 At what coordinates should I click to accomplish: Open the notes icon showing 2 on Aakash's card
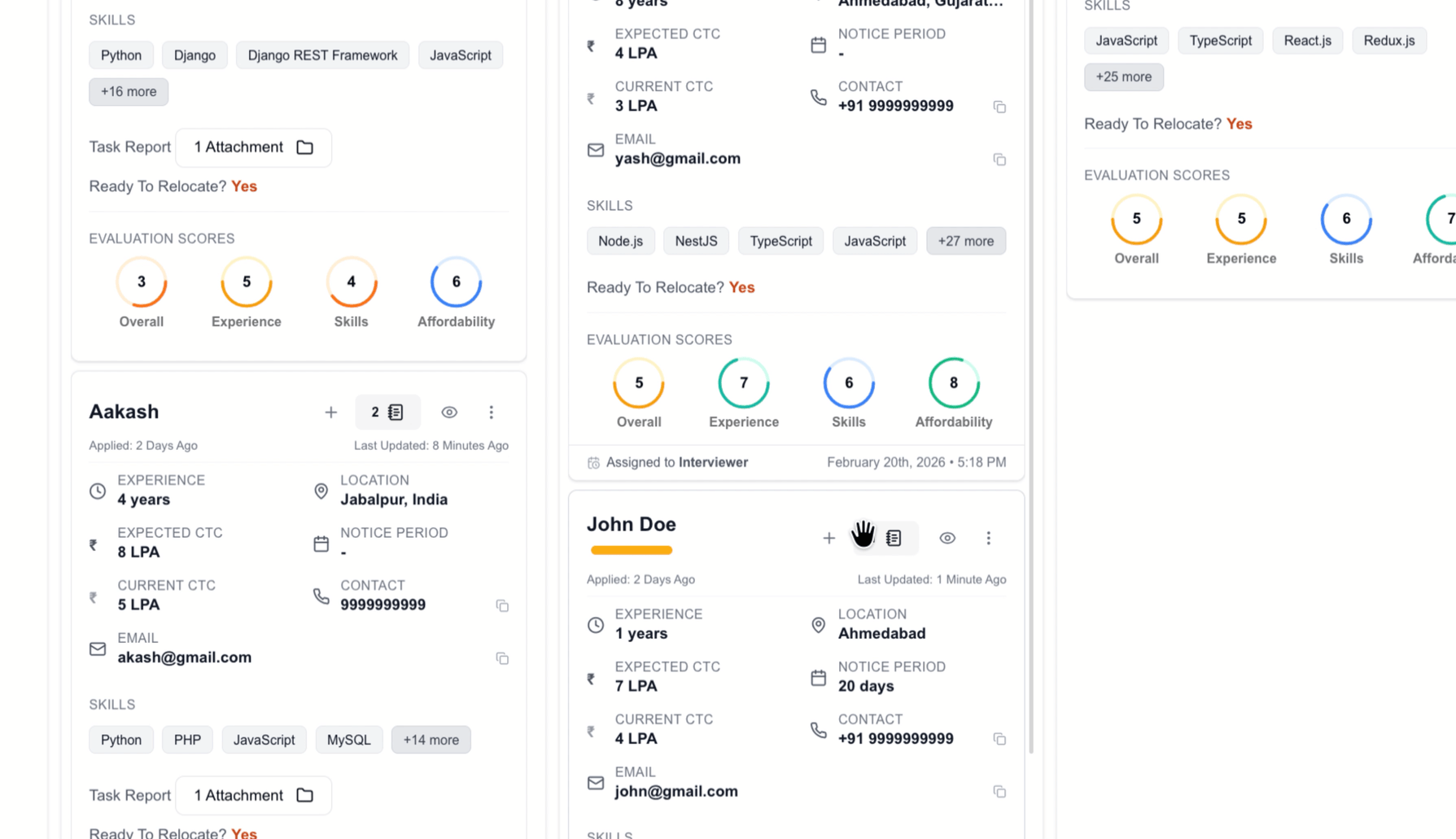388,412
